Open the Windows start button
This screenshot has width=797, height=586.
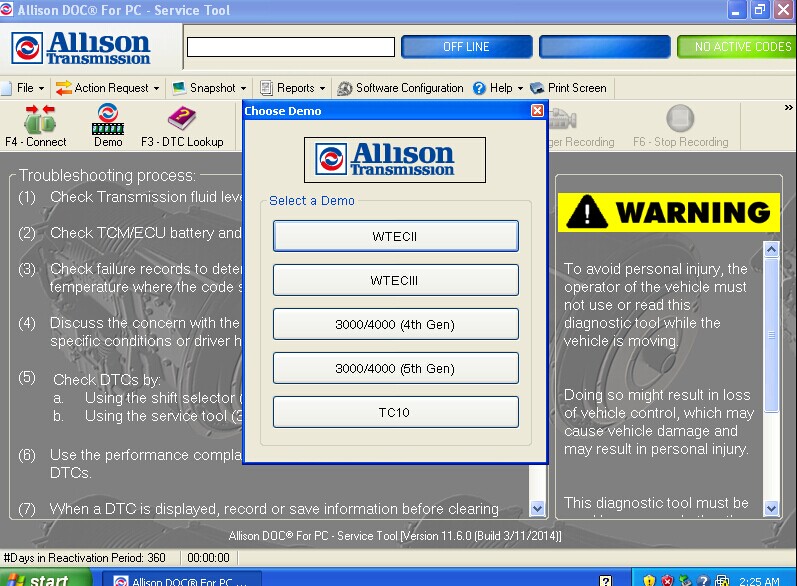pyautogui.click(x=46, y=578)
